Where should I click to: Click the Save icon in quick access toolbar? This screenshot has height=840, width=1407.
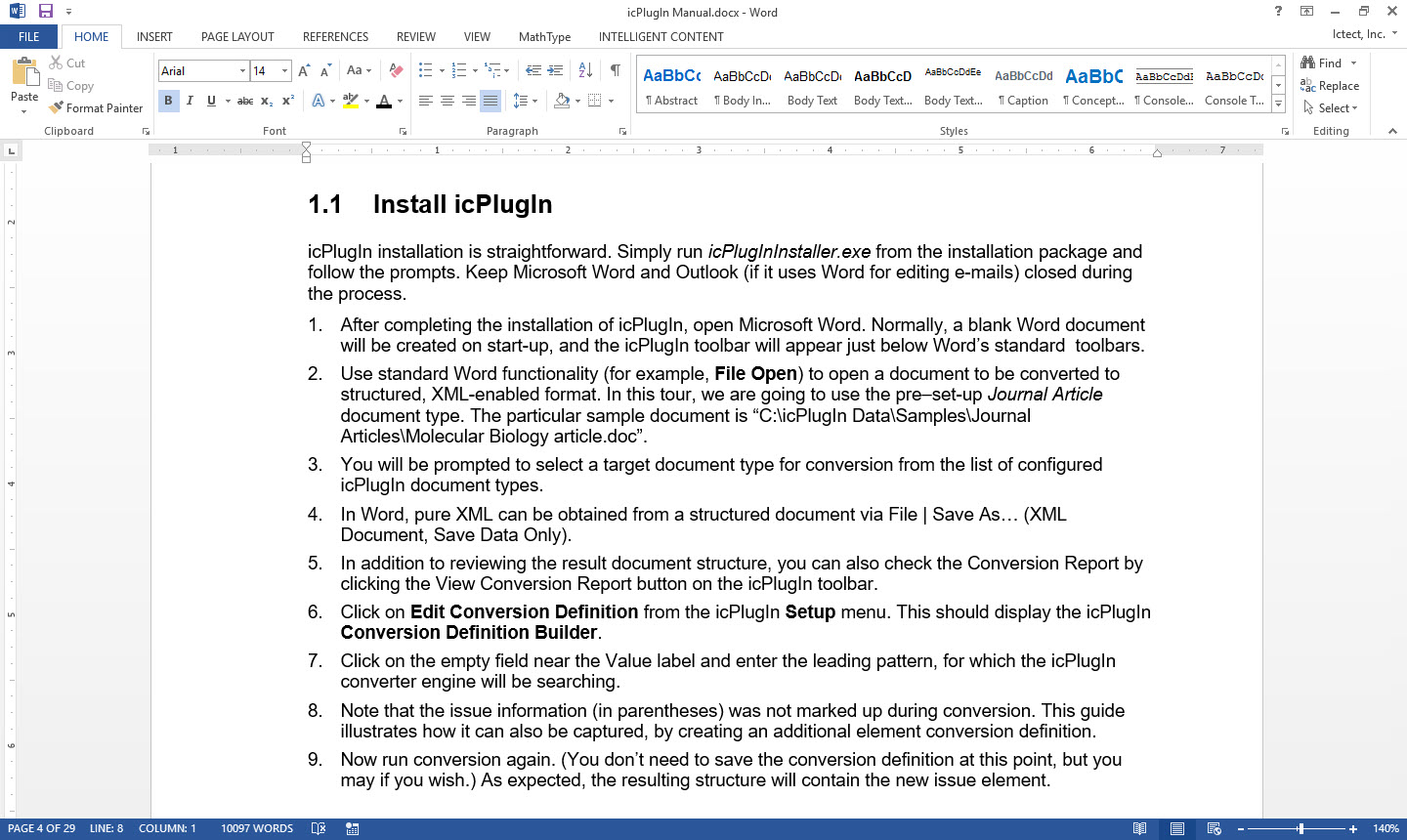(x=45, y=12)
